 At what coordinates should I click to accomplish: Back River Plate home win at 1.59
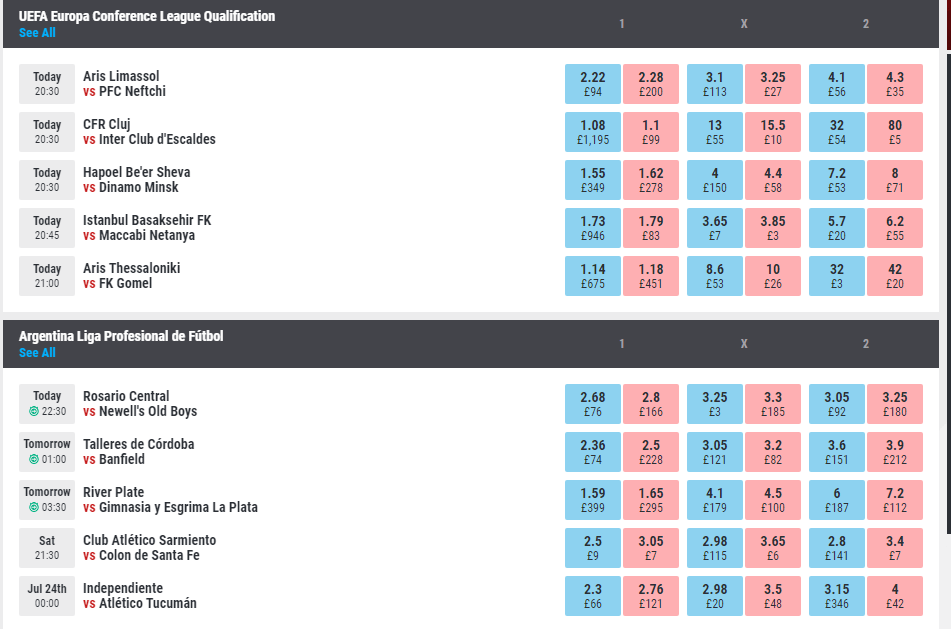tap(593, 500)
